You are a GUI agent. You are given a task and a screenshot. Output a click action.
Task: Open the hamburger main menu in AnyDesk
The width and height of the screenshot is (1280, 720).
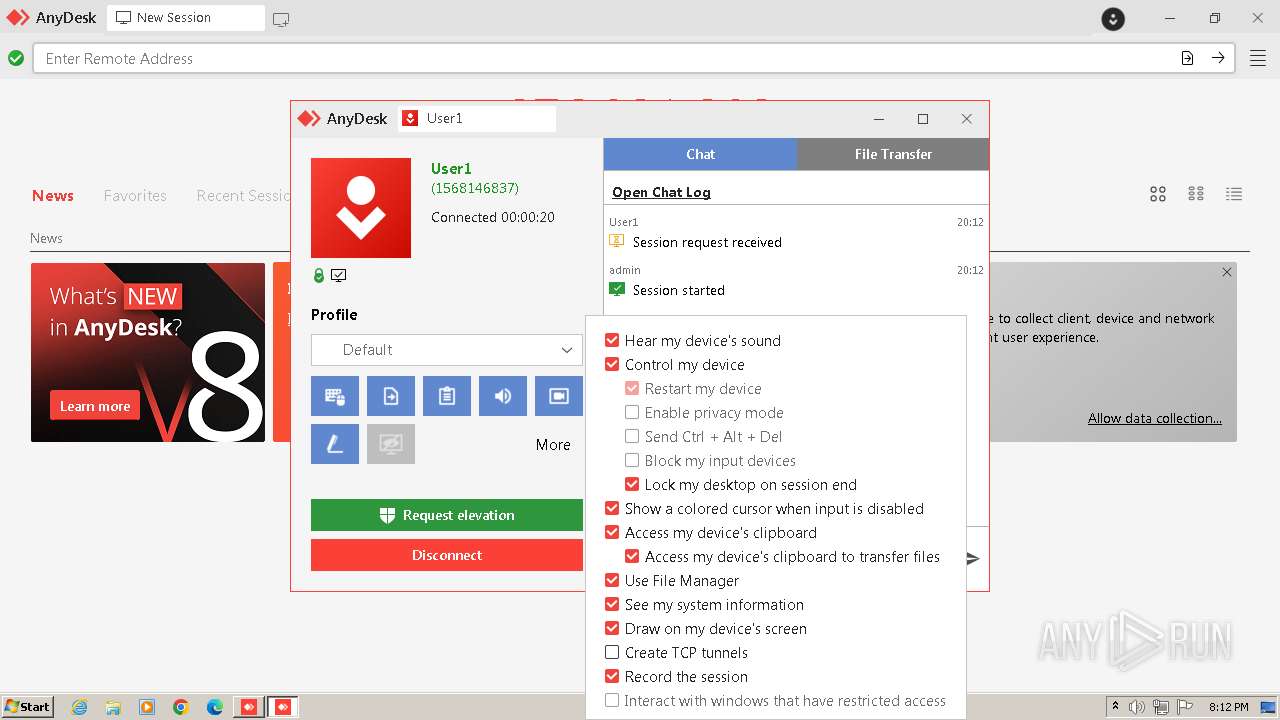[1257, 58]
